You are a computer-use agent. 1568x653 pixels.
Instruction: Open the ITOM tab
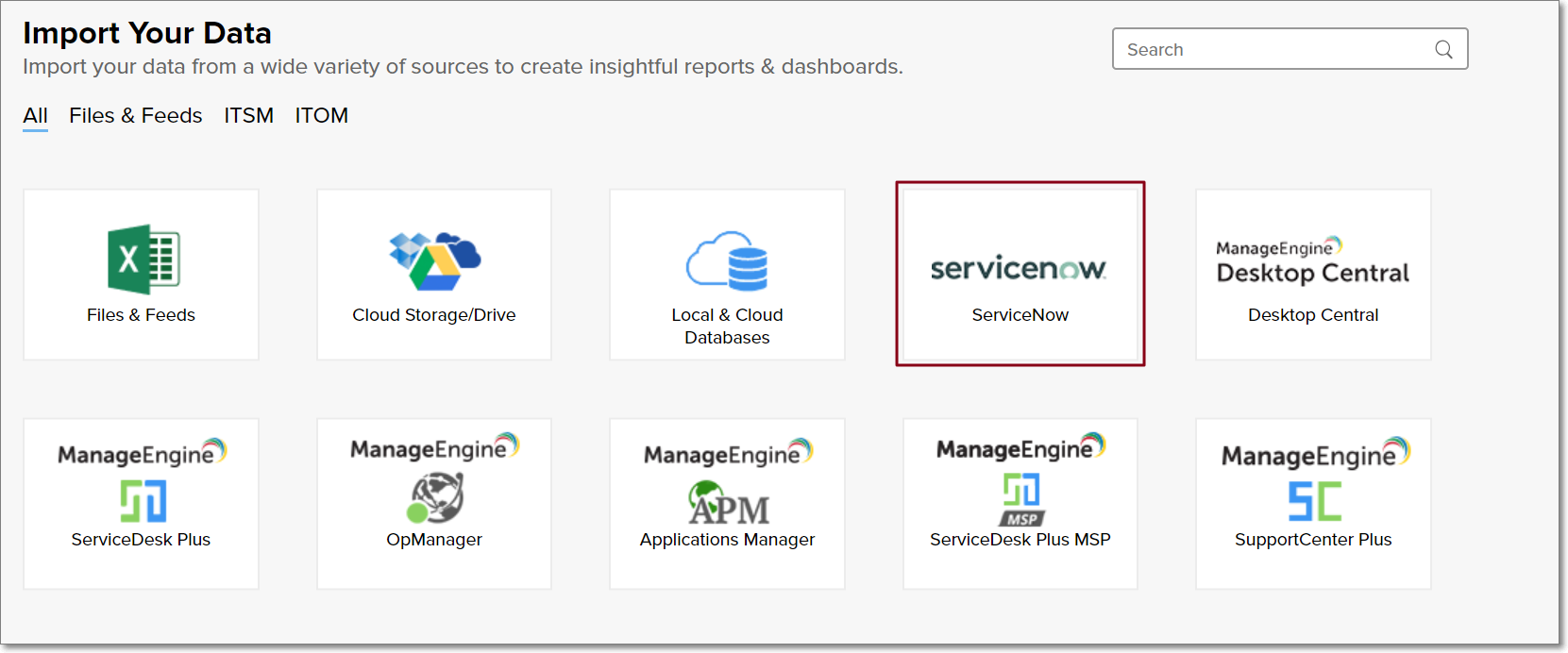(322, 115)
